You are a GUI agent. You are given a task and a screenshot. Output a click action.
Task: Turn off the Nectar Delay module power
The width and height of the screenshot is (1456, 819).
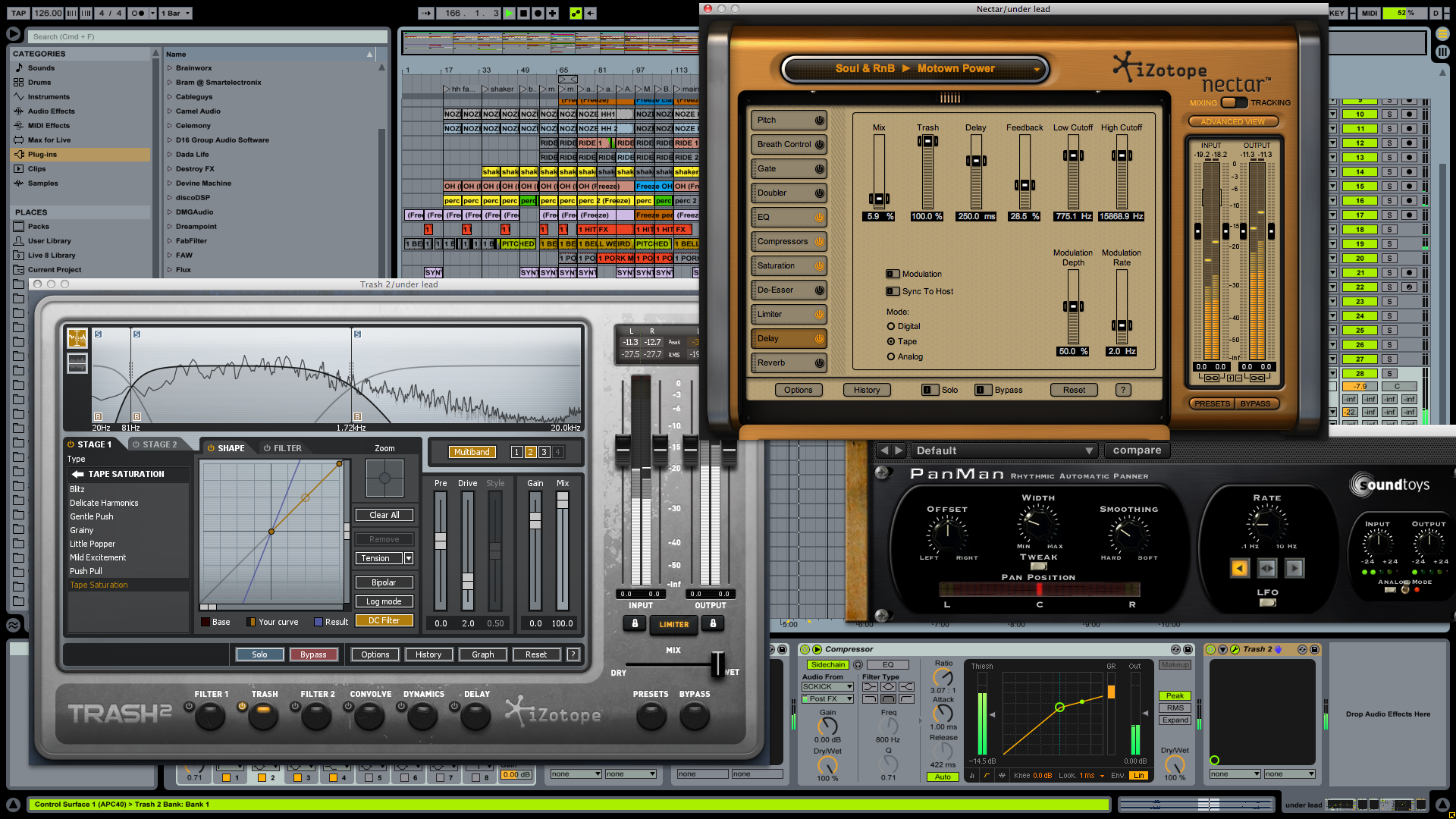point(820,339)
